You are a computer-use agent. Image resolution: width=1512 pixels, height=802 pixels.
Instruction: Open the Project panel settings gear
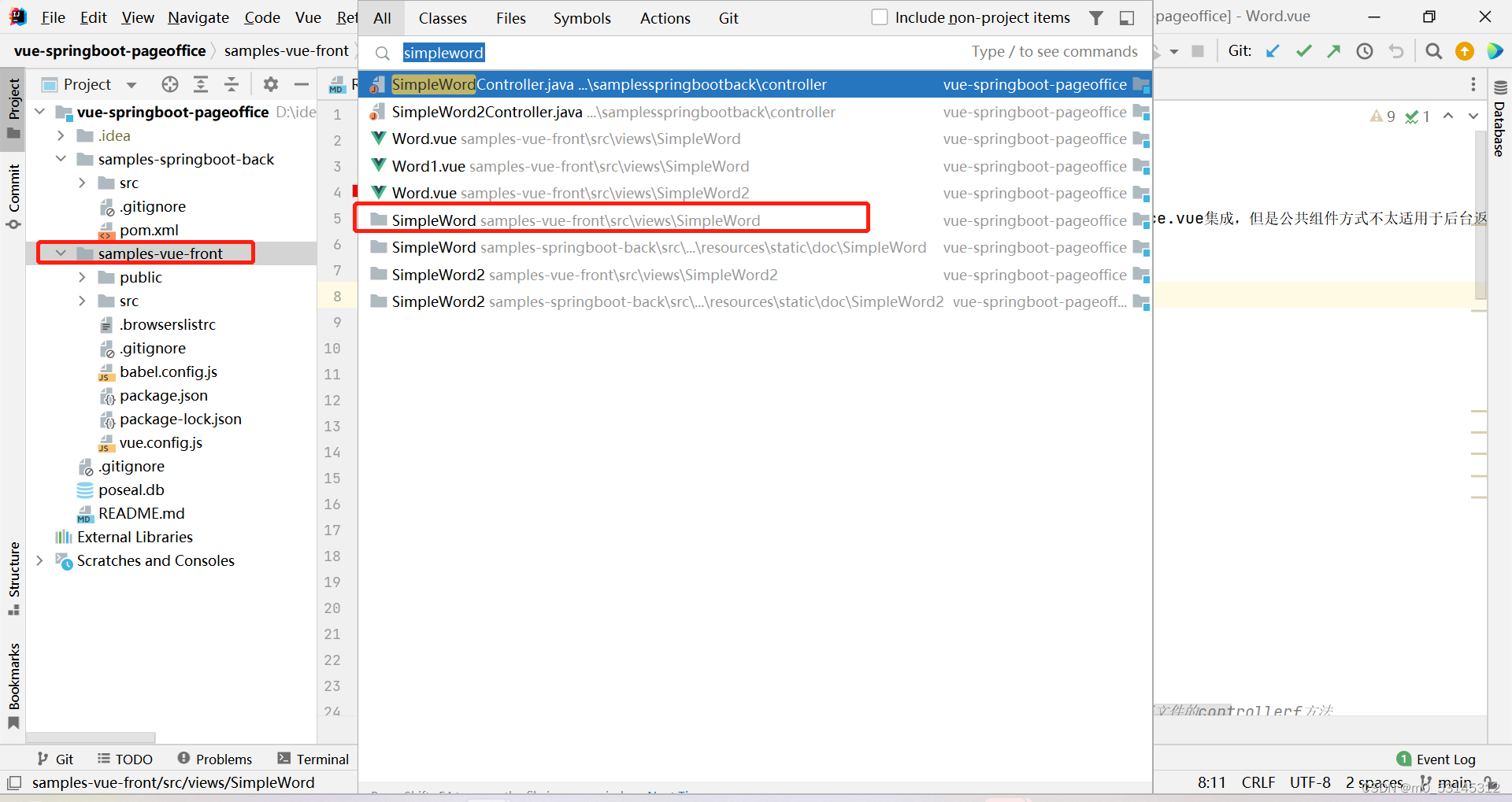point(271,84)
